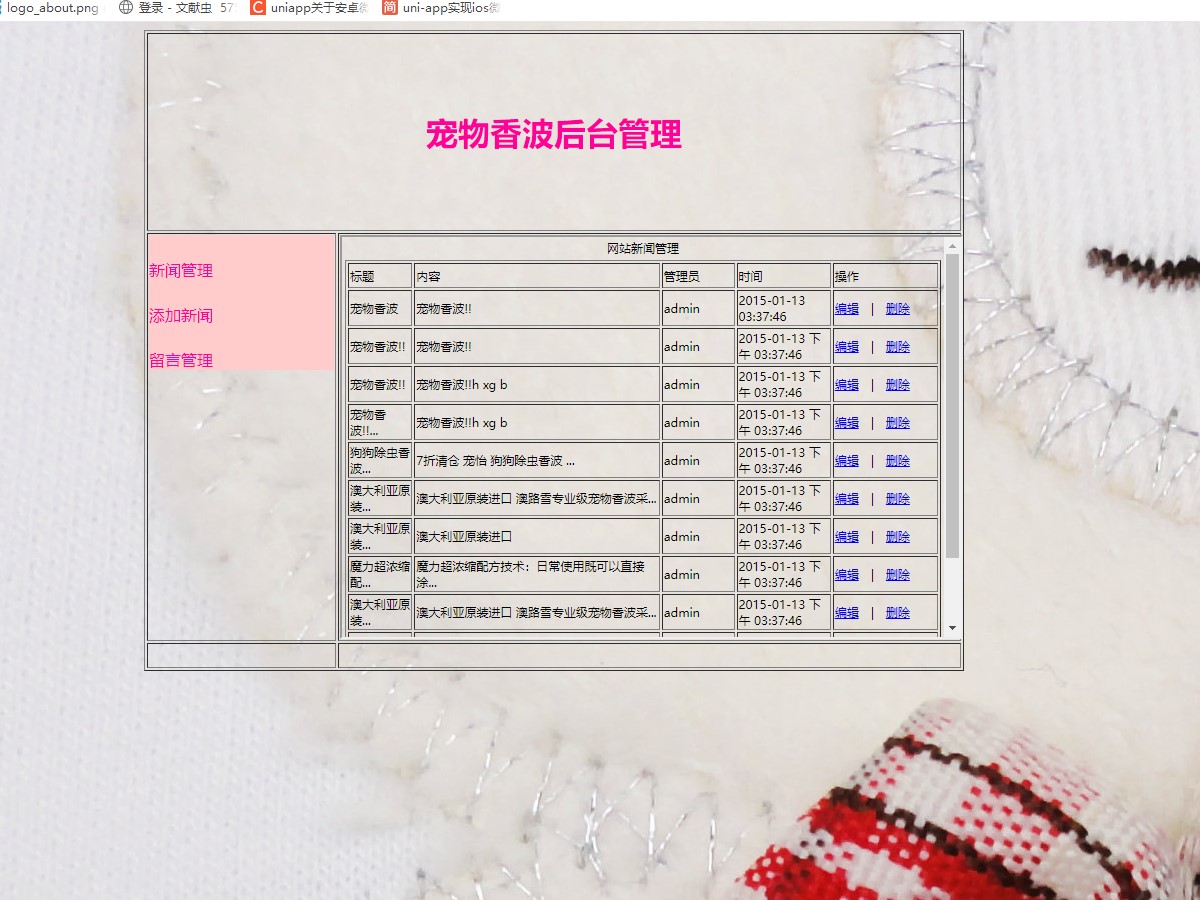Edit the row whose title and content are both 宠物香波!!
Image resolution: width=1200 pixels, height=900 pixels.
point(847,347)
